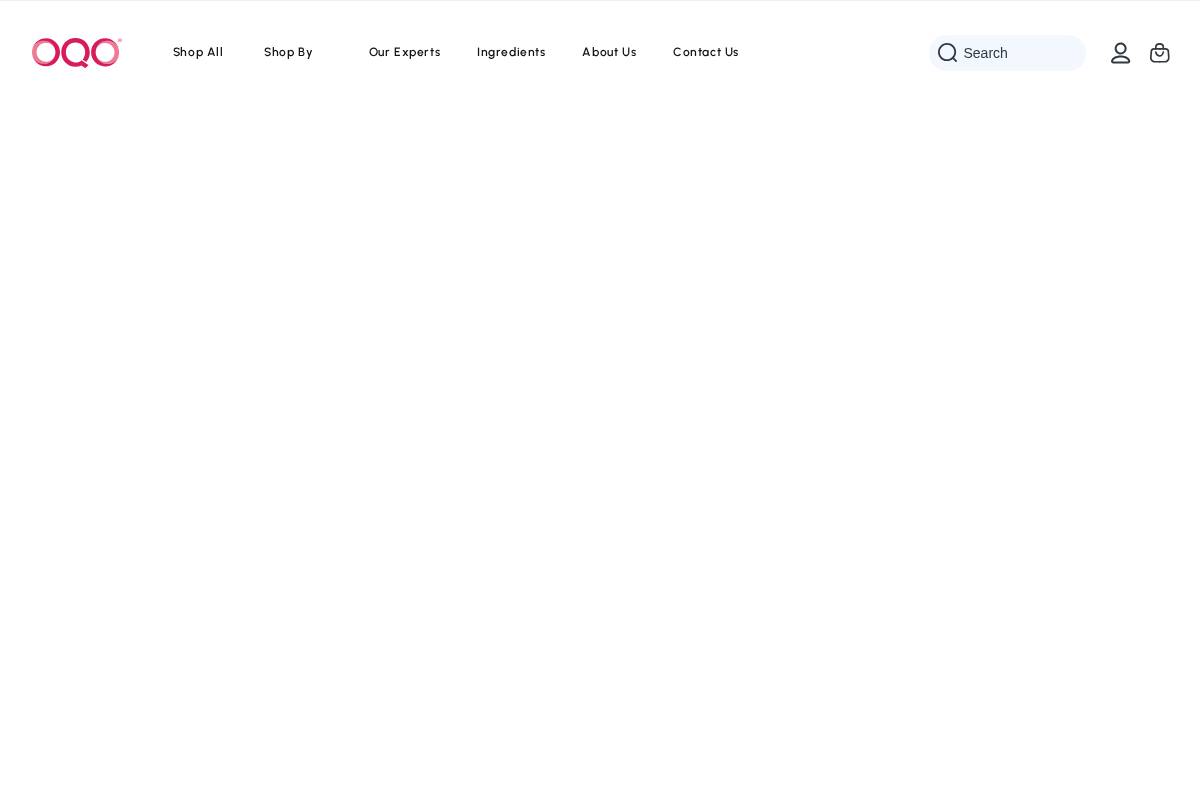Open the user account icon
Image resolution: width=1200 pixels, height=800 pixels.
click(1120, 53)
